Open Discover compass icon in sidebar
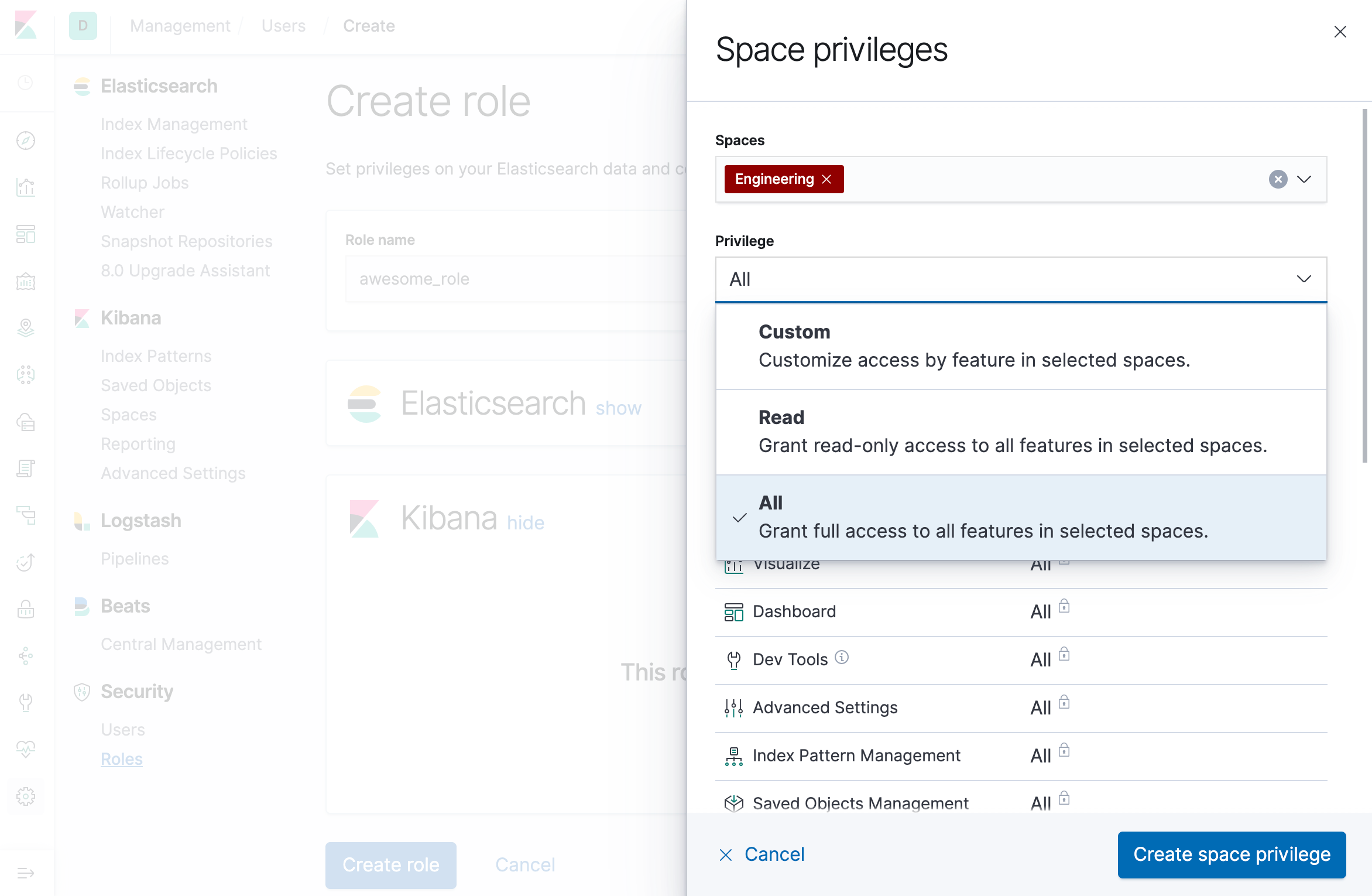Viewport: 1372px width, 896px height. (26, 141)
